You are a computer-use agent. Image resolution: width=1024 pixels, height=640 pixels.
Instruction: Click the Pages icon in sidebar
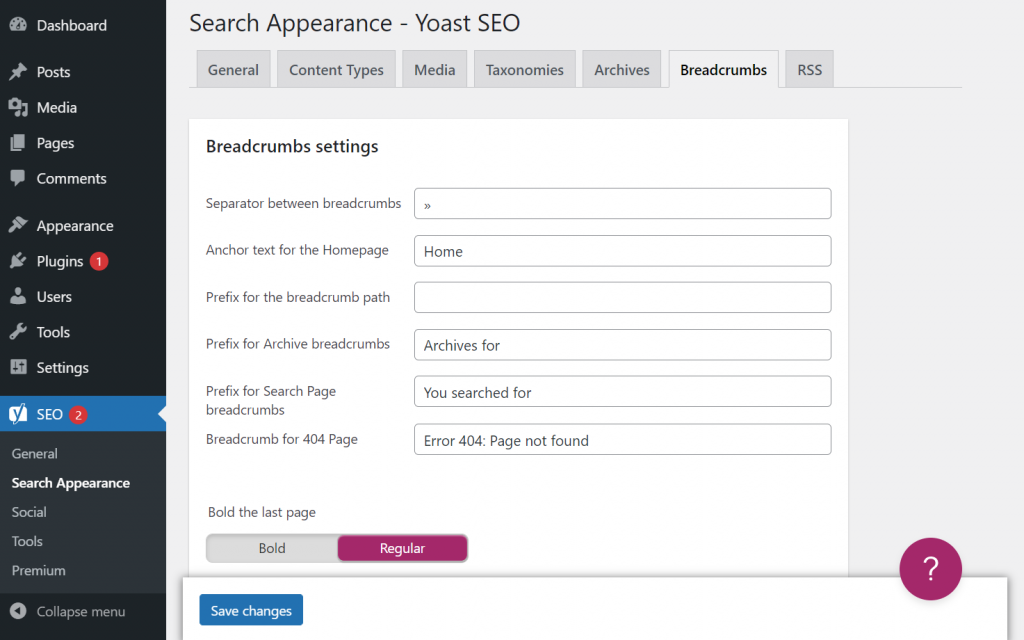click(18, 143)
